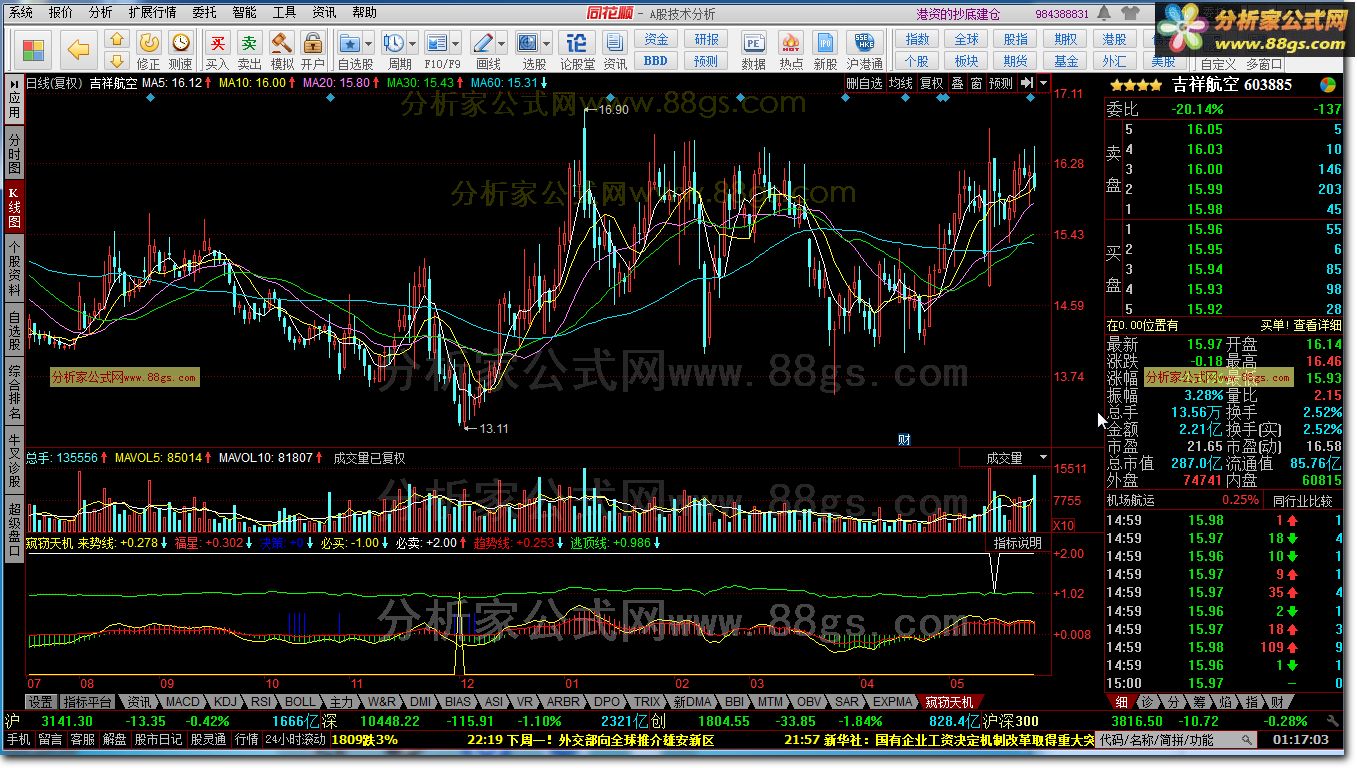Toggle 叠 overlay mode on chart

(957, 84)
